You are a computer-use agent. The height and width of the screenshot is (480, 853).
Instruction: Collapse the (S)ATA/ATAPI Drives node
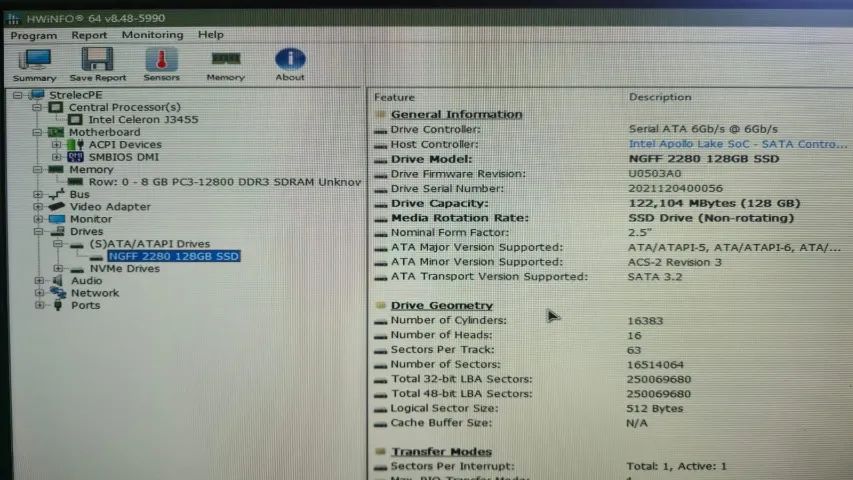pyautogui.click(x=58, y=244)
